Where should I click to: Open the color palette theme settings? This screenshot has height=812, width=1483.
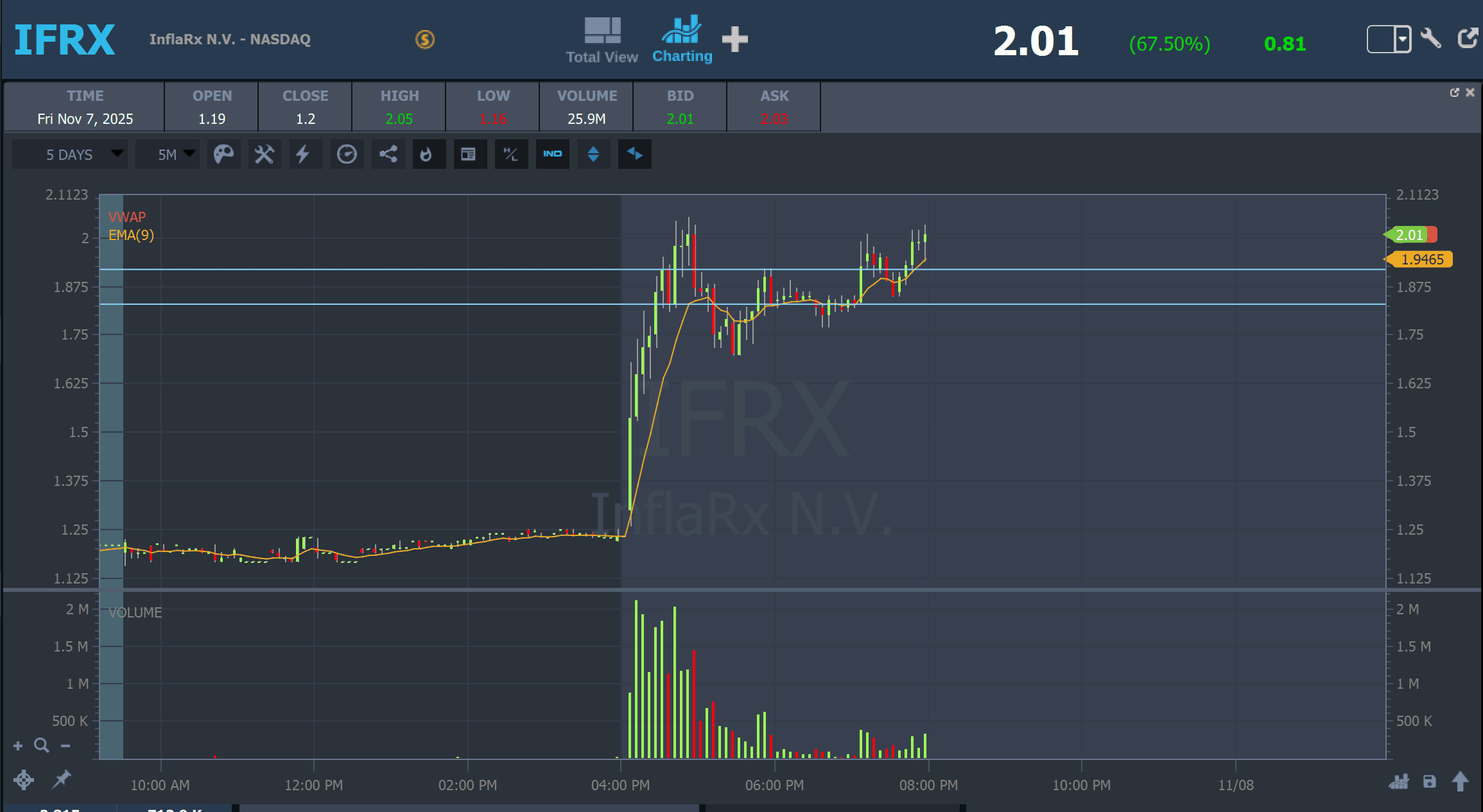coord(223,154)
